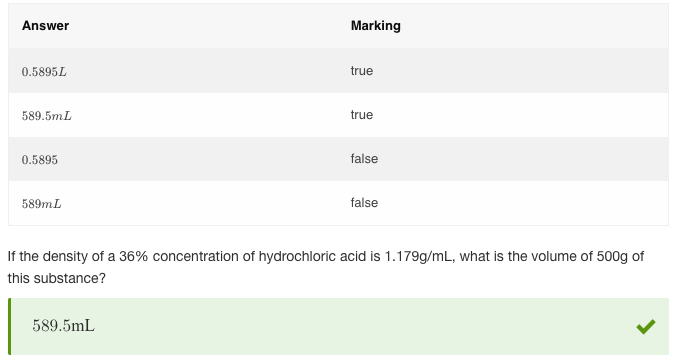Click the false marking for 589mL row

pyautogui.click(x=364, y=203)
